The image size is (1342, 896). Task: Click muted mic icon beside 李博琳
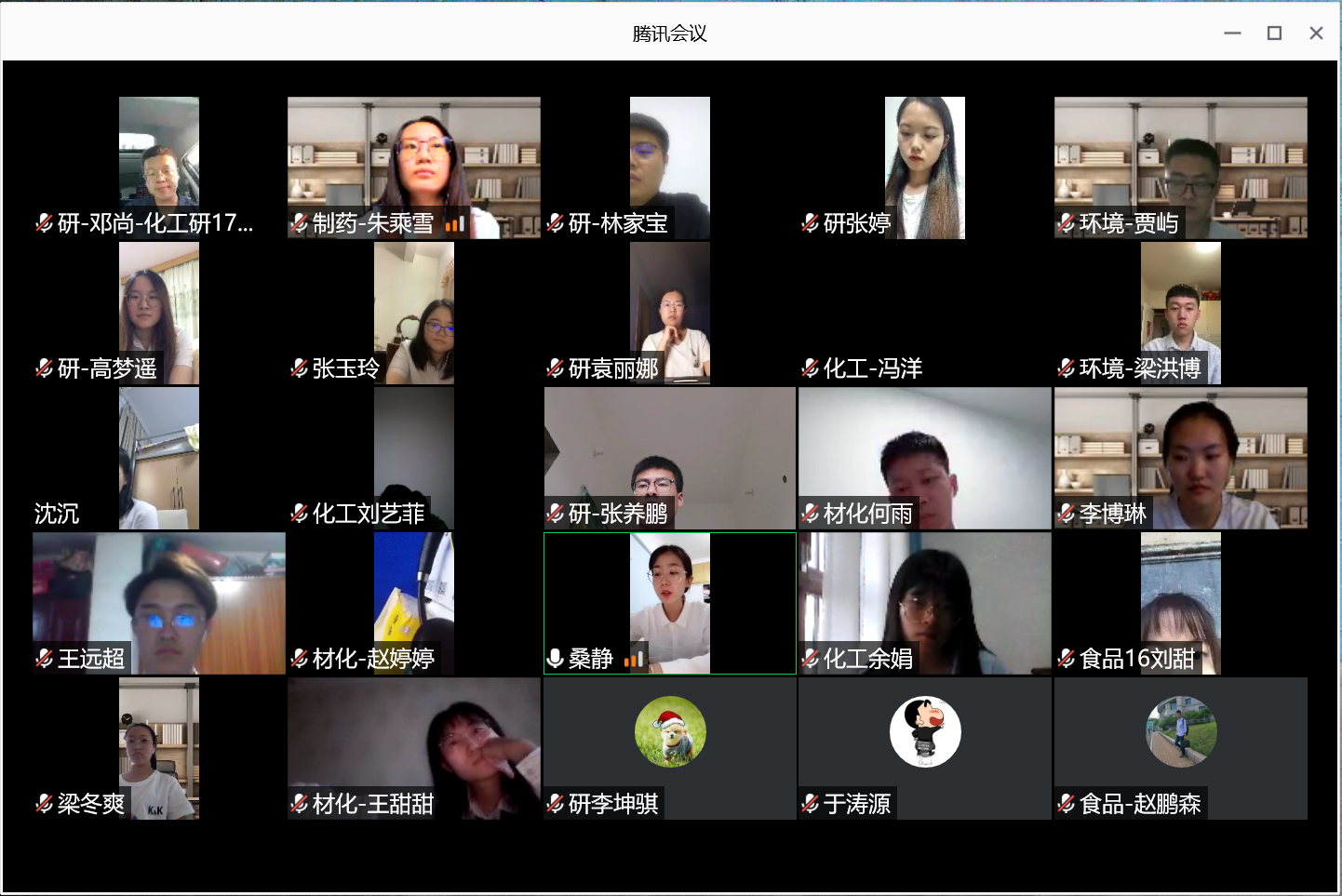[x=1066, y=514]
